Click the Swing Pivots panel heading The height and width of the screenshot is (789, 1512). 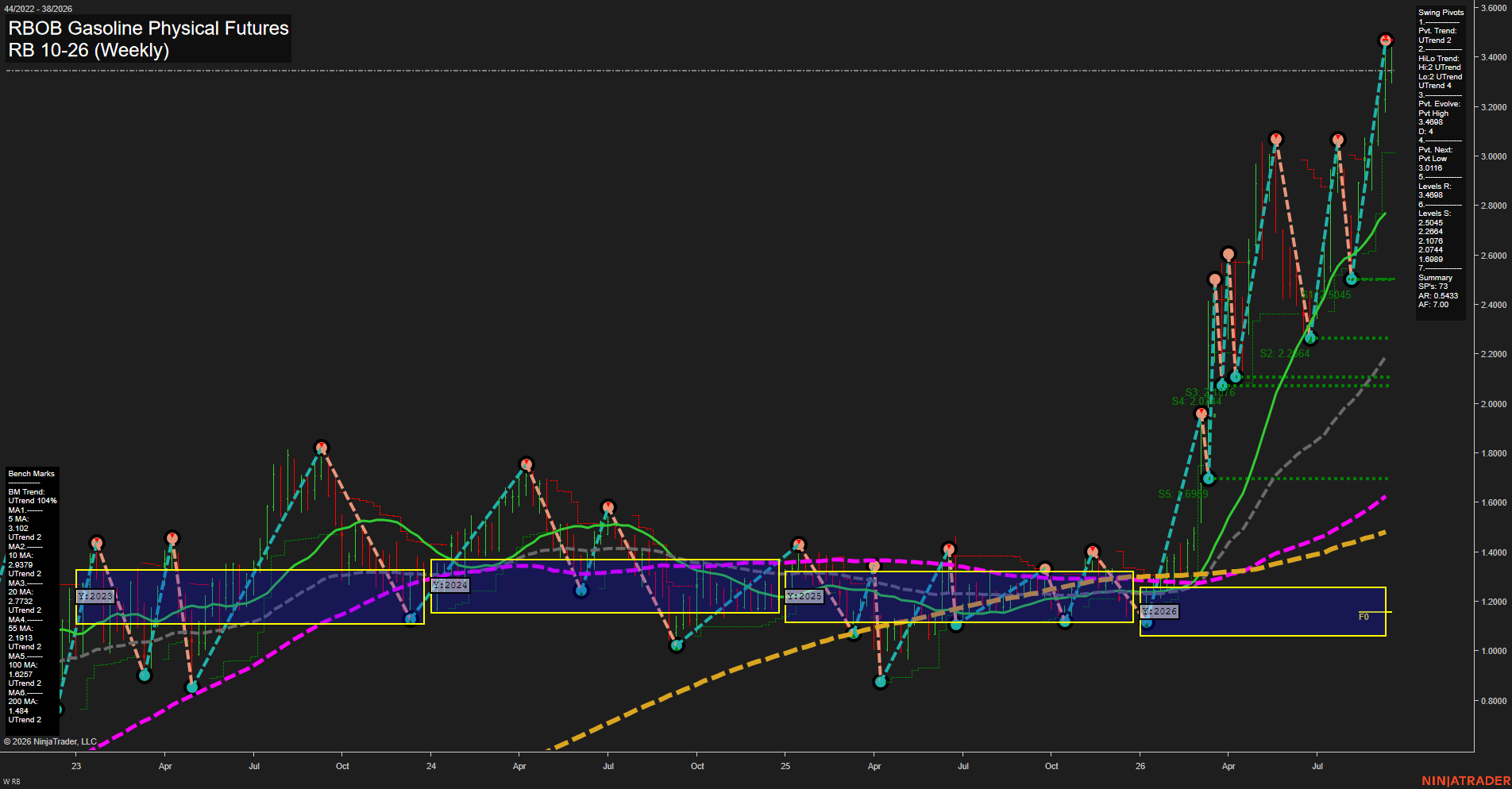tap(1441, 13)
